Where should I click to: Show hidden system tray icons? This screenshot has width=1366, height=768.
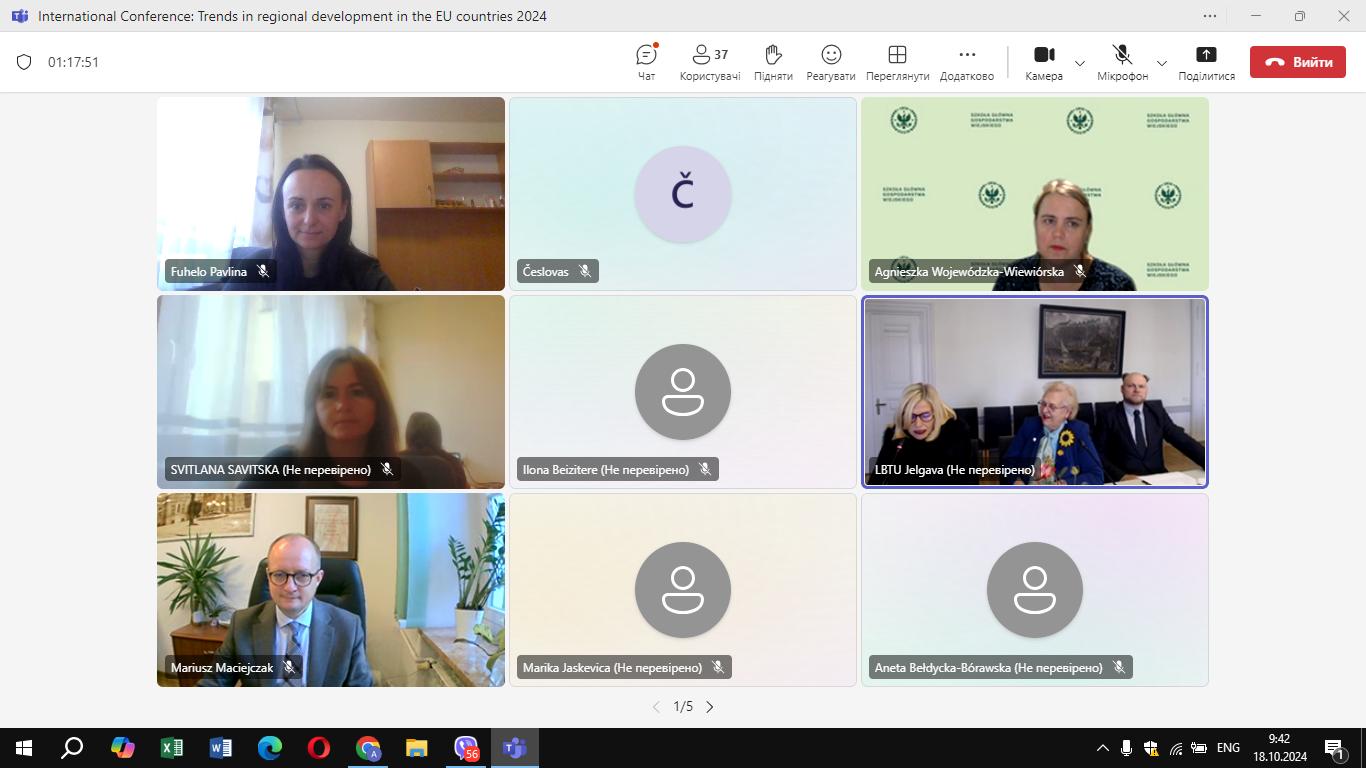pos(1102,748)
